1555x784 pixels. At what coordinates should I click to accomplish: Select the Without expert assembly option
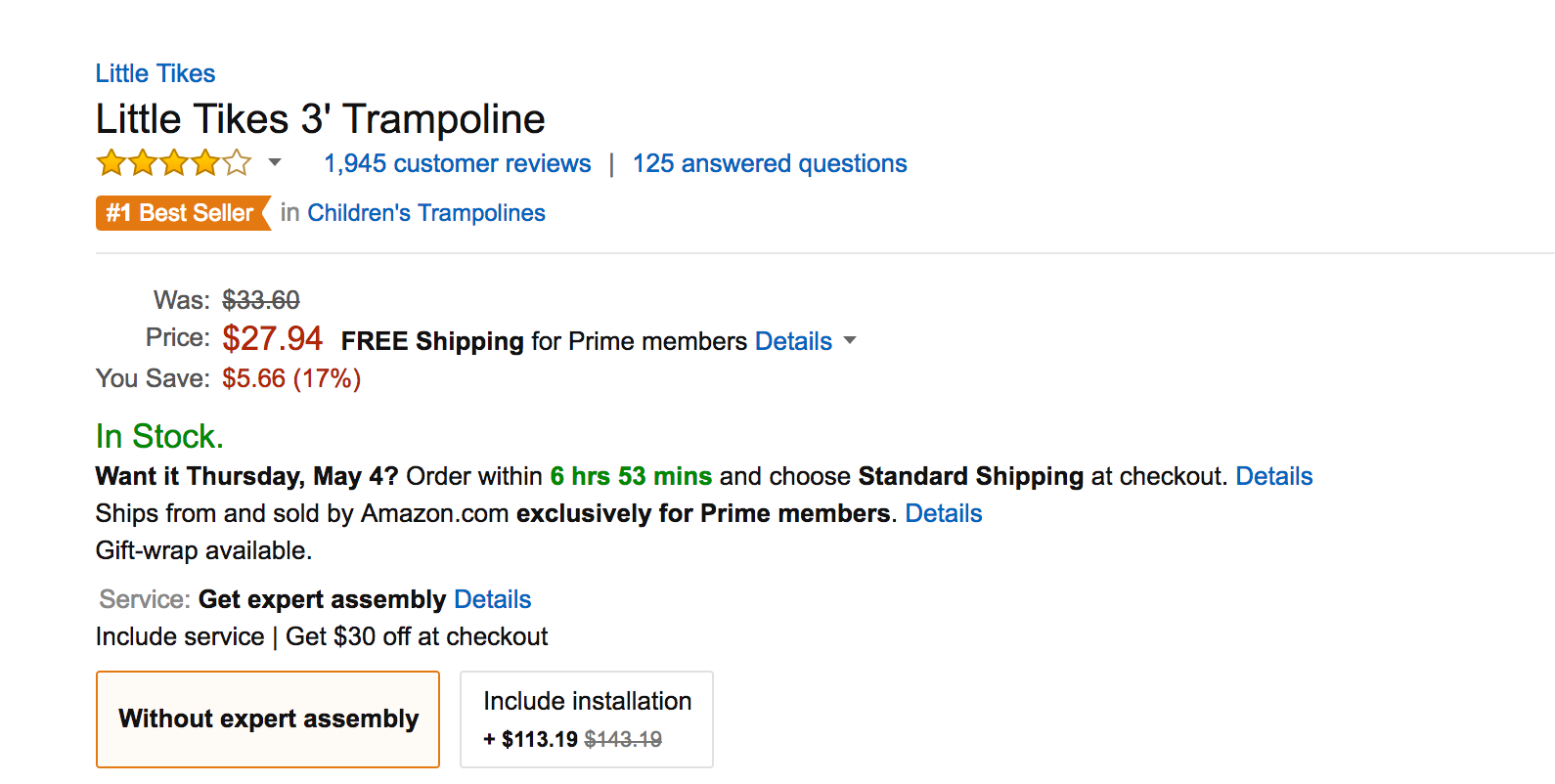(268, 719)
